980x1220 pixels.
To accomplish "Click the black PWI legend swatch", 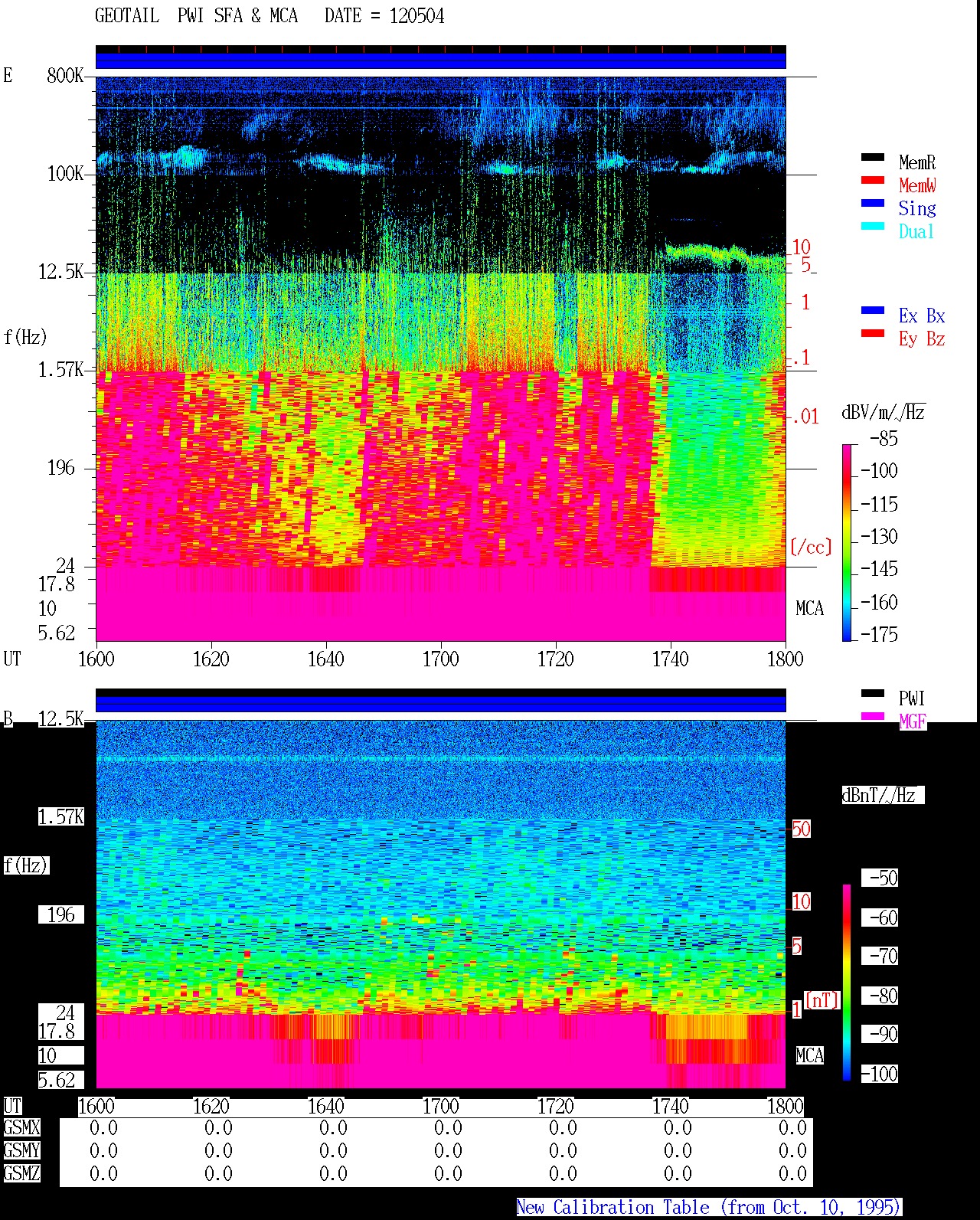I will [x=873, y=693].
